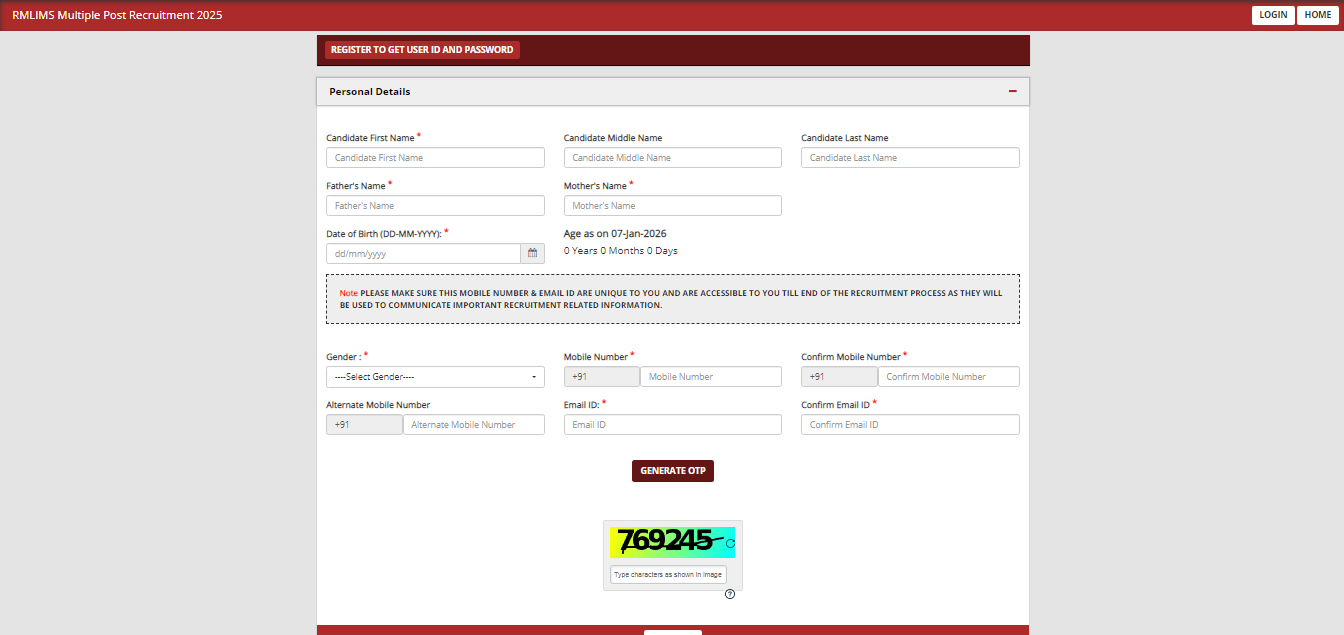Select the Candidate First Name field
Viewport: 1344px width, 635px height.
(435, 157)
